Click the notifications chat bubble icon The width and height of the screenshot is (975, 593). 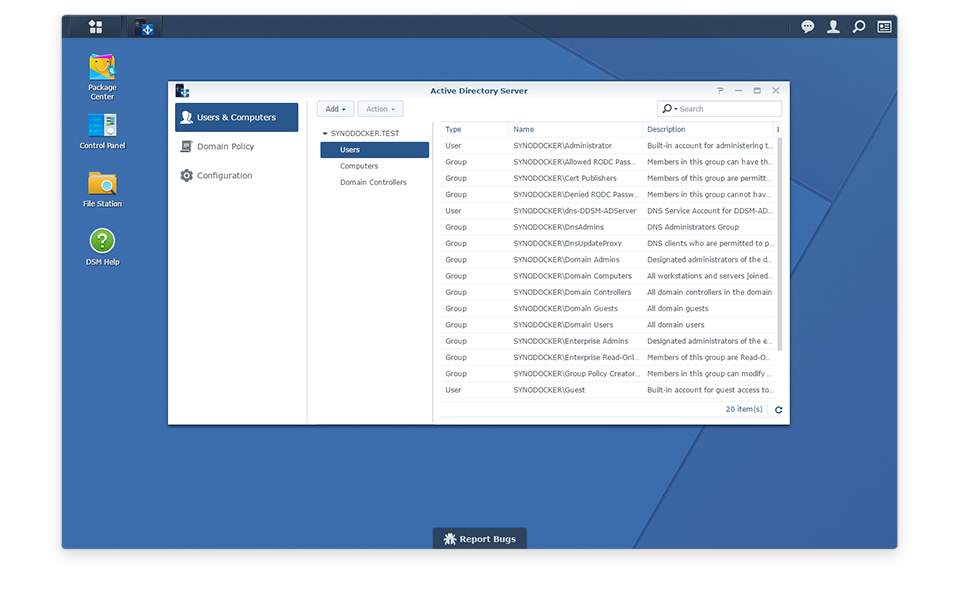click(x=807, y=27)
